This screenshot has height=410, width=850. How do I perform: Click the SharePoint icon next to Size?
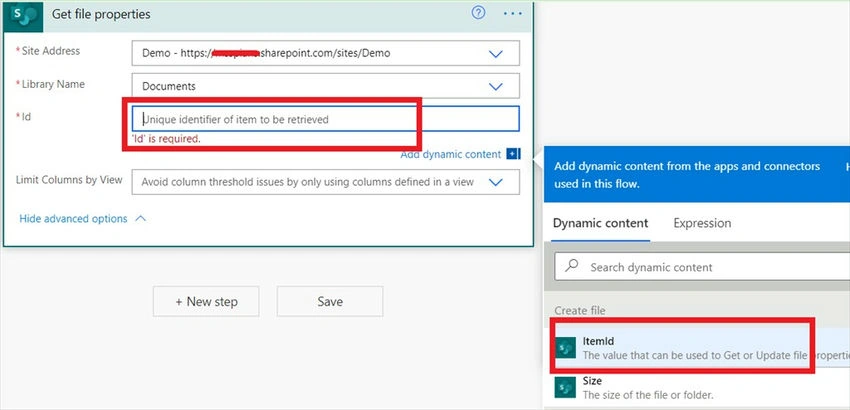pyautogui.click(x=565, y=388)
